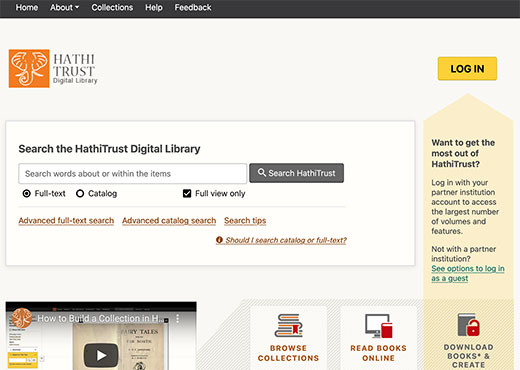Click the Download Books padlock icon
The height and width of the screenshot is (370, 520).
[468, 325]
